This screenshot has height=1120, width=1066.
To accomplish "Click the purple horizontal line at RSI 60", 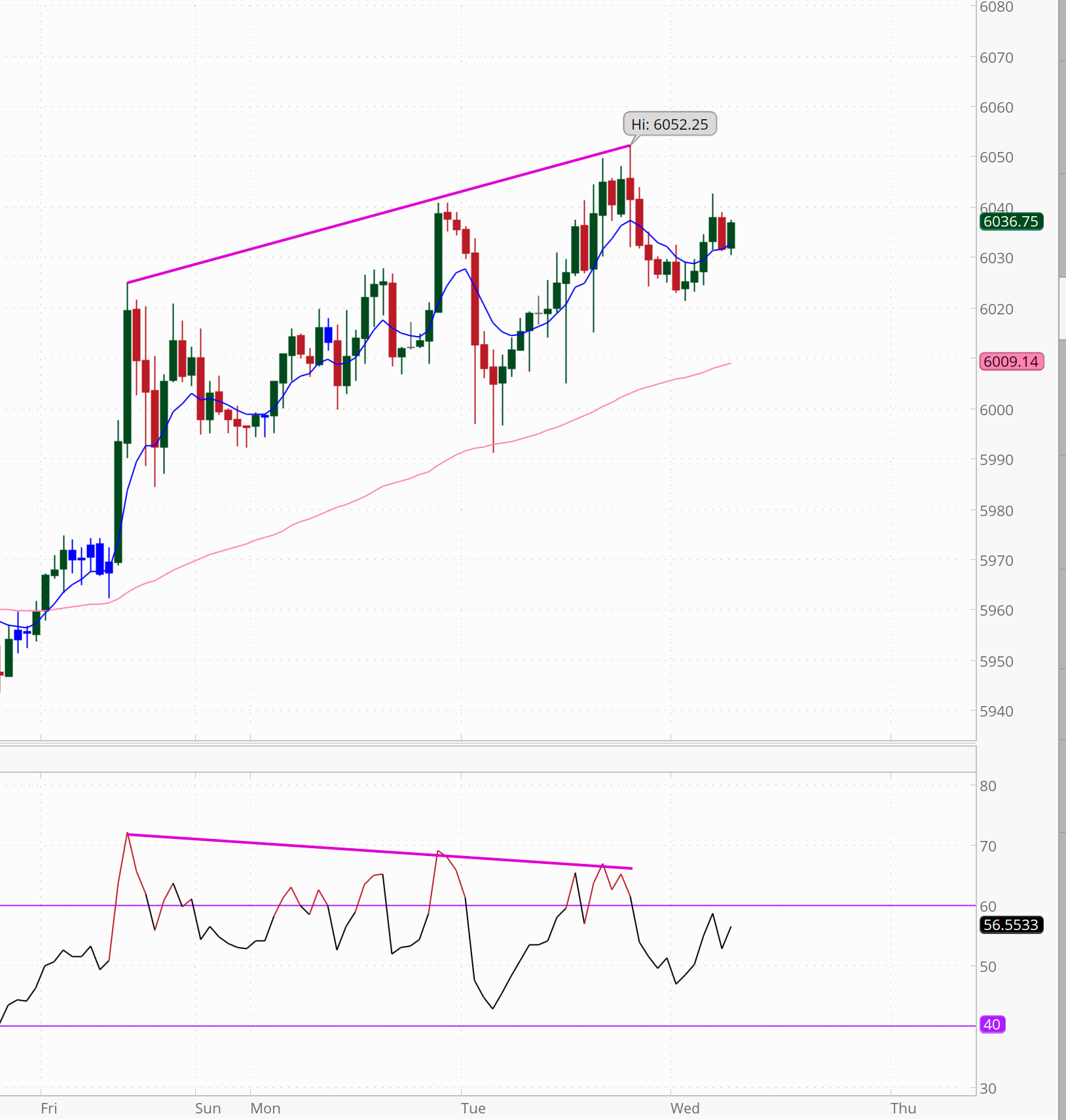I will pos(488,905).
